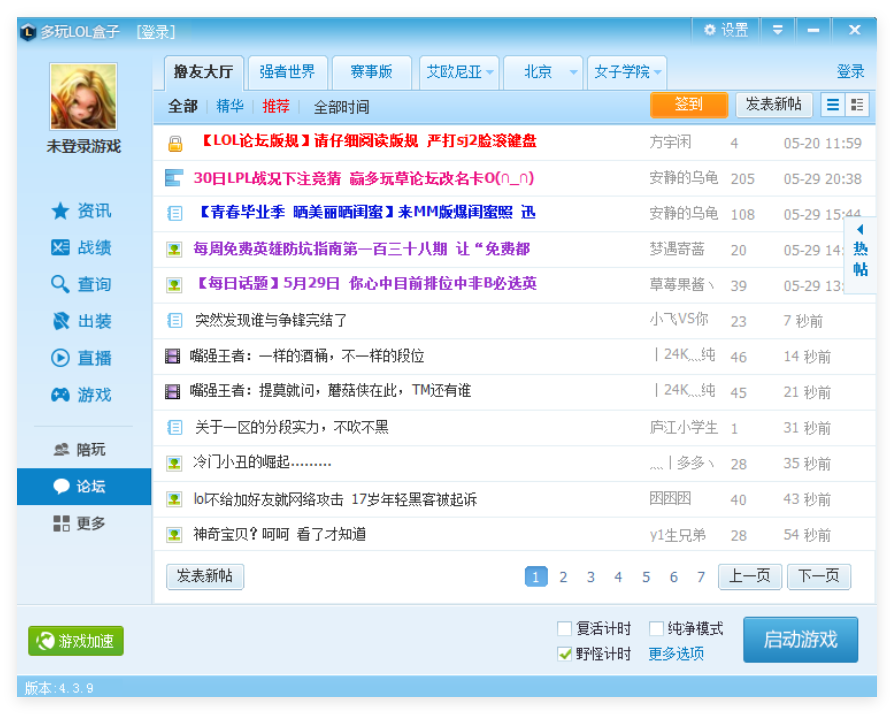This screenshot has width=894, height=714.
Task: Click the summoner avatar picture
Action: [83, 96]
